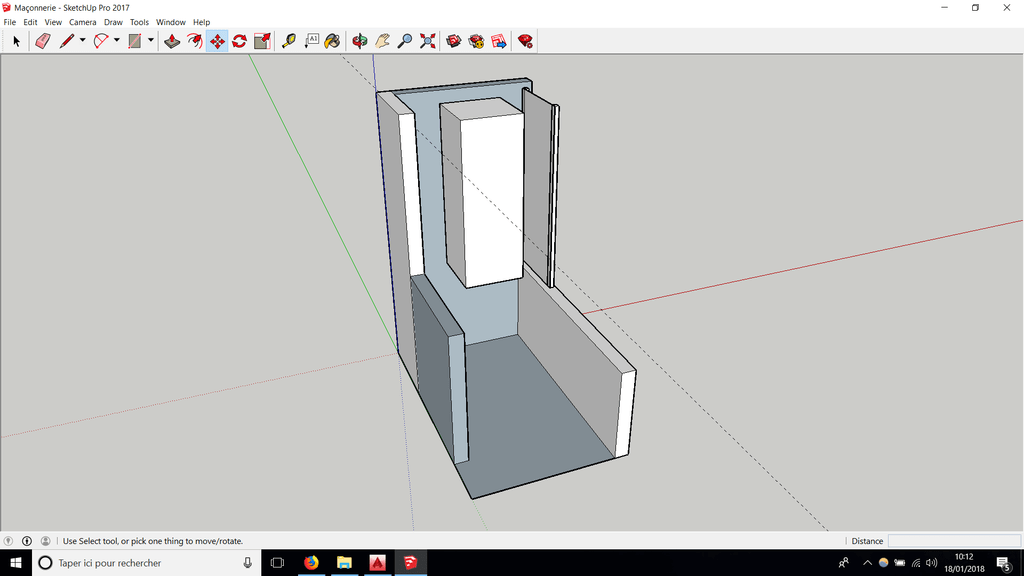Click the battery status tray icon
This screenshot has height=576, width=1024.
click(900, 563)
